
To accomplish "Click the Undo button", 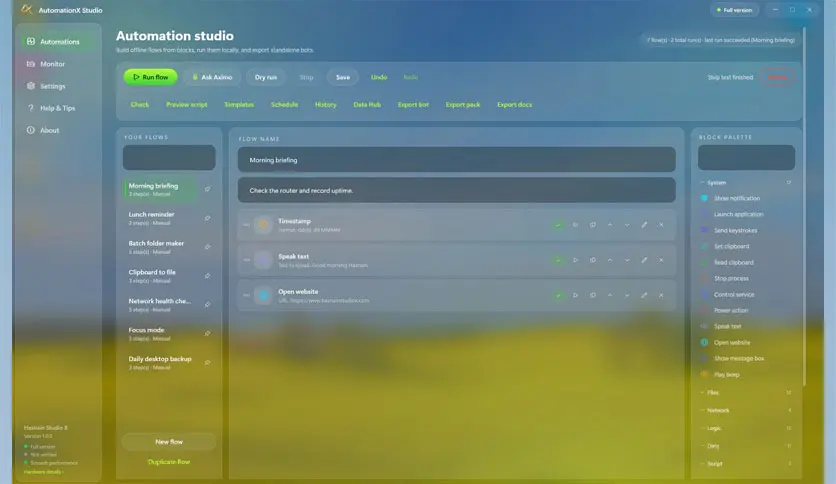I will tap(379, 77).
